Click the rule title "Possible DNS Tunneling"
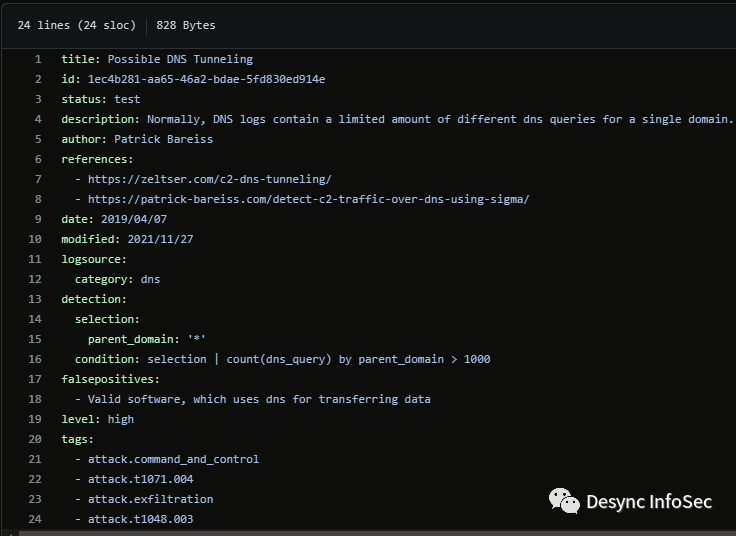 click(x=180, y=59)
